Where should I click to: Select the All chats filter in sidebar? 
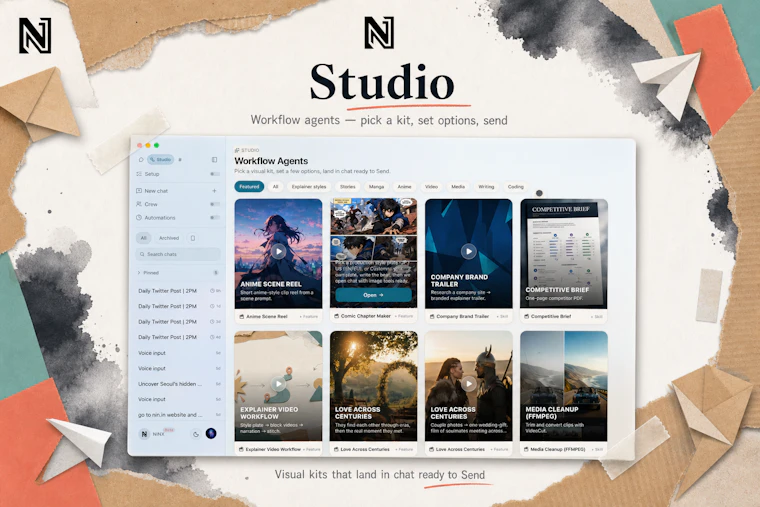click(x=143, y=238)
